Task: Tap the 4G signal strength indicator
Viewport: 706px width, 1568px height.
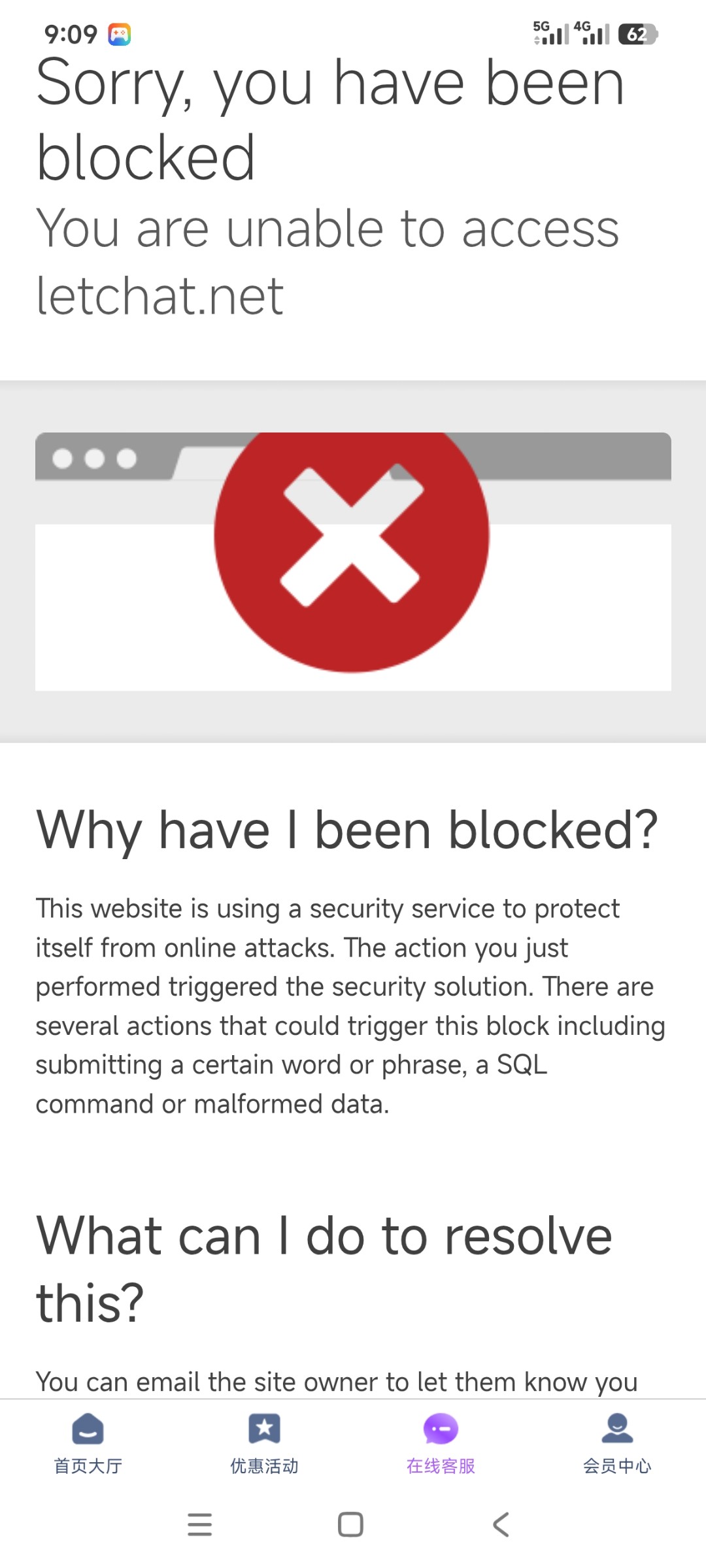Action: coord(592,33)
